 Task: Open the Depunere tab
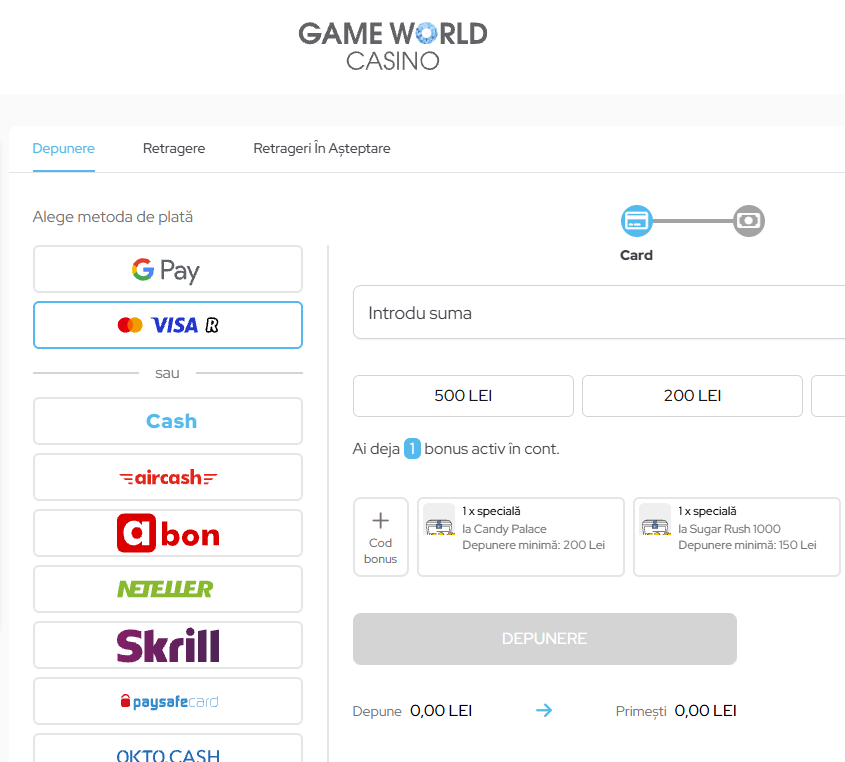(64, 148)
